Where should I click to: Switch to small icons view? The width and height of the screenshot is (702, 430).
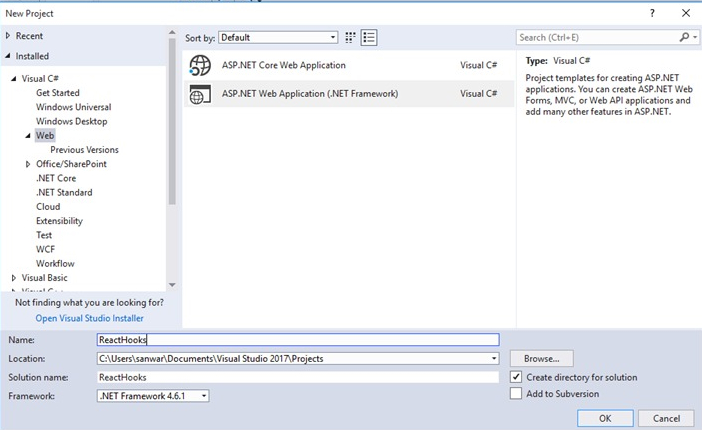[x=350, y=38]
